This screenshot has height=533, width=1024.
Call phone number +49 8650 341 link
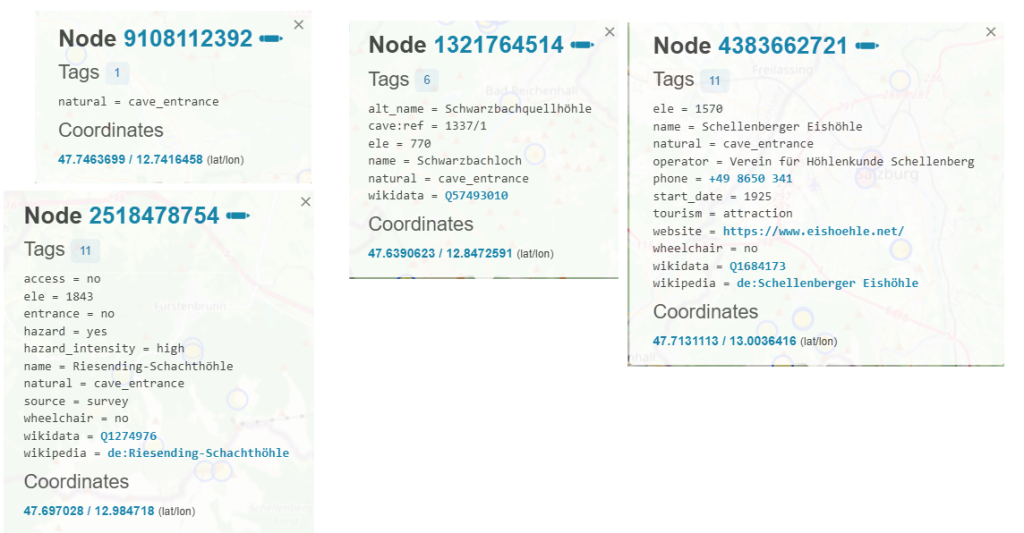(x=750, y=178)
